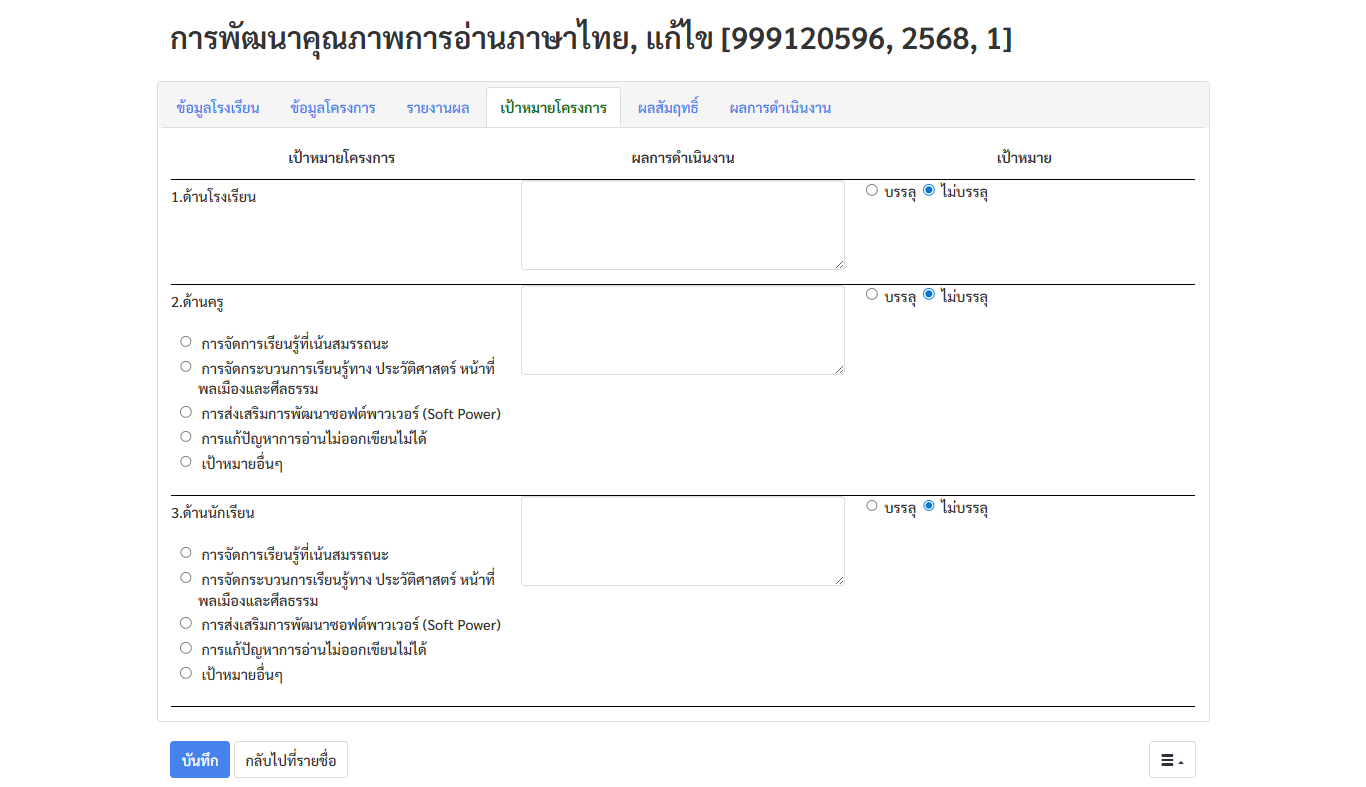1366x787 pixels.
Task: Select เป้าหมายอื่นๆ under ด้านครู
Action: tap(186, 462)
